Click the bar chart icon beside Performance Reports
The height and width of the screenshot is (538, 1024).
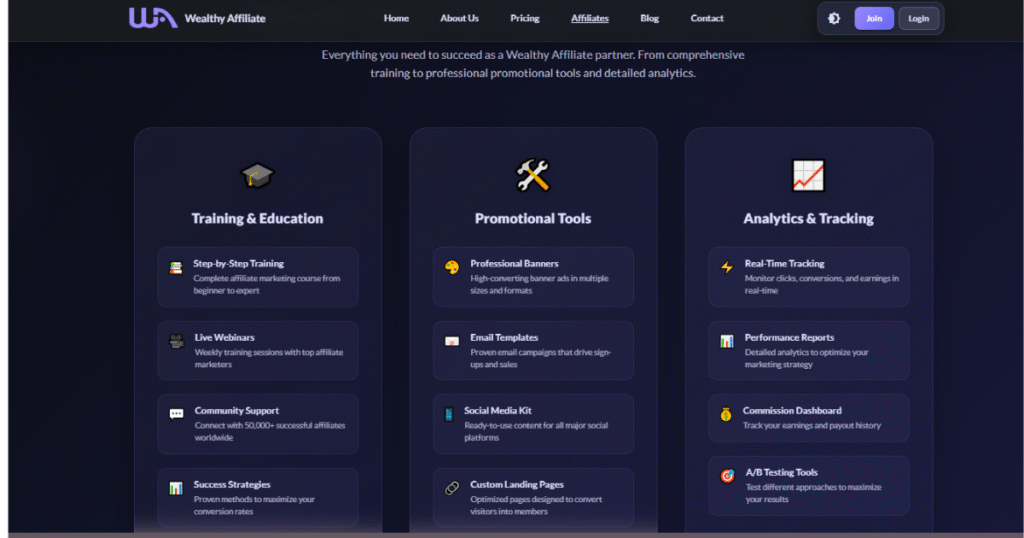click(727, 341)
